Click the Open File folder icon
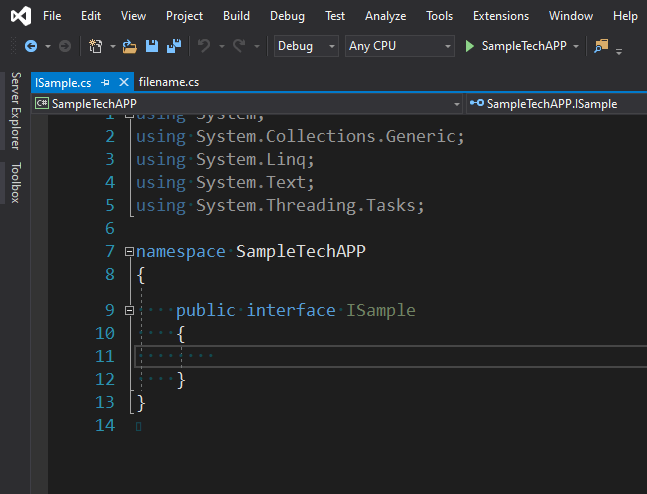This screenshot has width=647, height=494. tap(129, 46)
